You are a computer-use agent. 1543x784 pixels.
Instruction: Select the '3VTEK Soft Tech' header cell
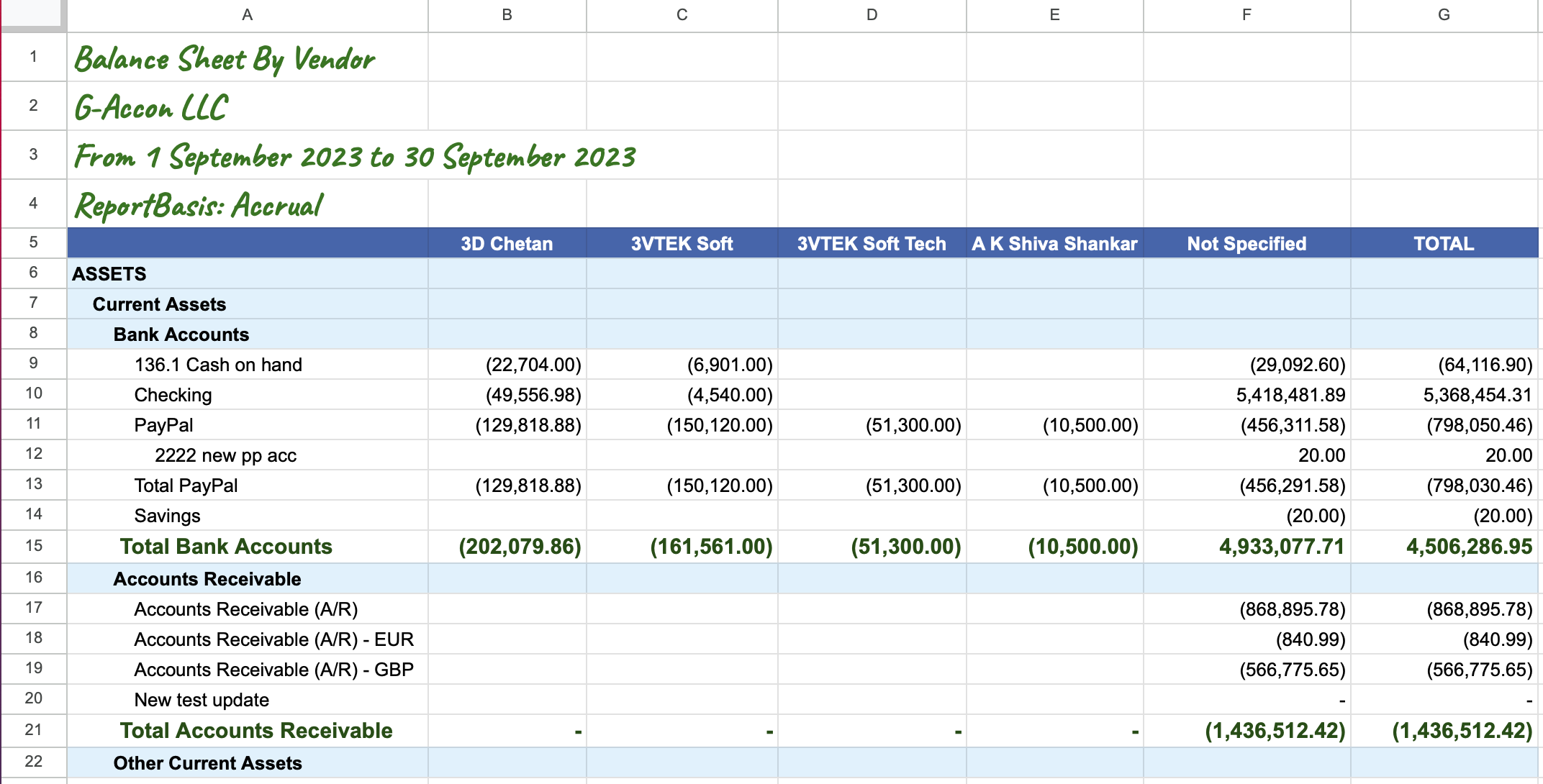[x=872, y=243]
